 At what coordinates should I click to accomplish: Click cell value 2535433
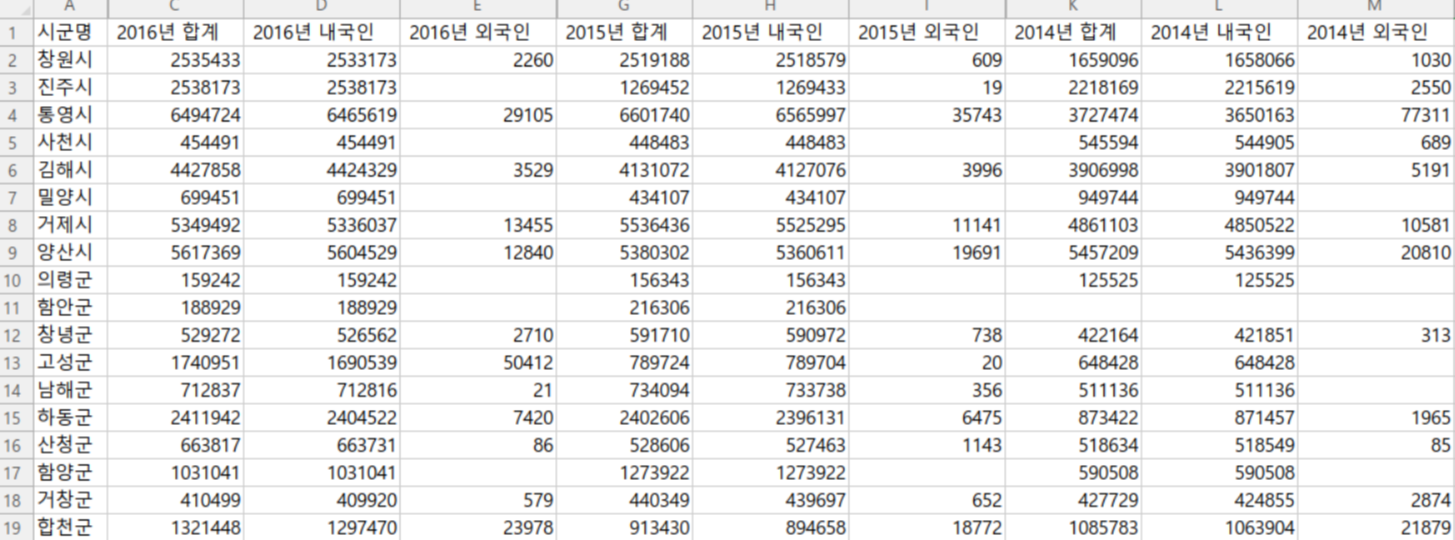[175, 59]
